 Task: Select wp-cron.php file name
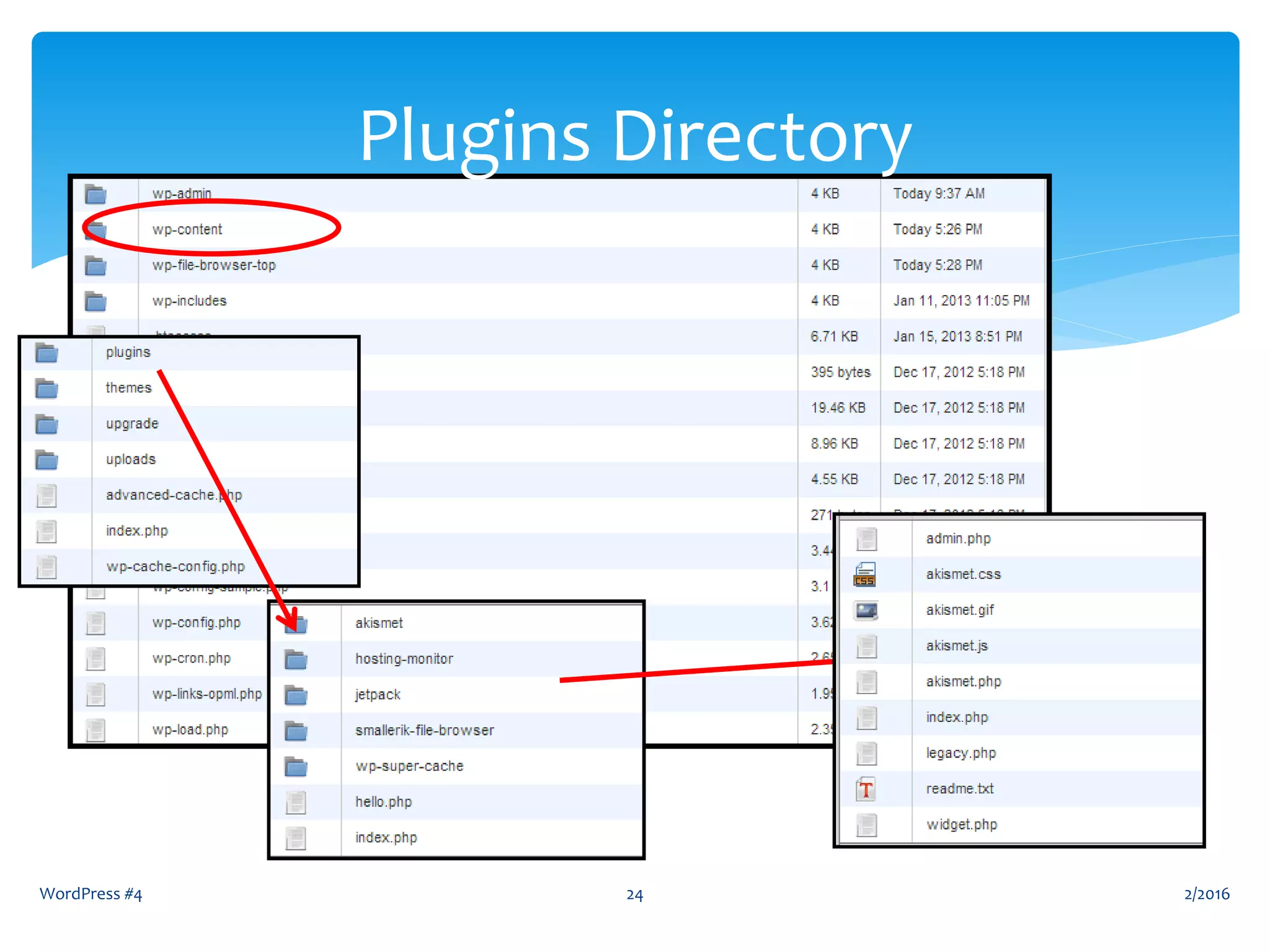191,658
